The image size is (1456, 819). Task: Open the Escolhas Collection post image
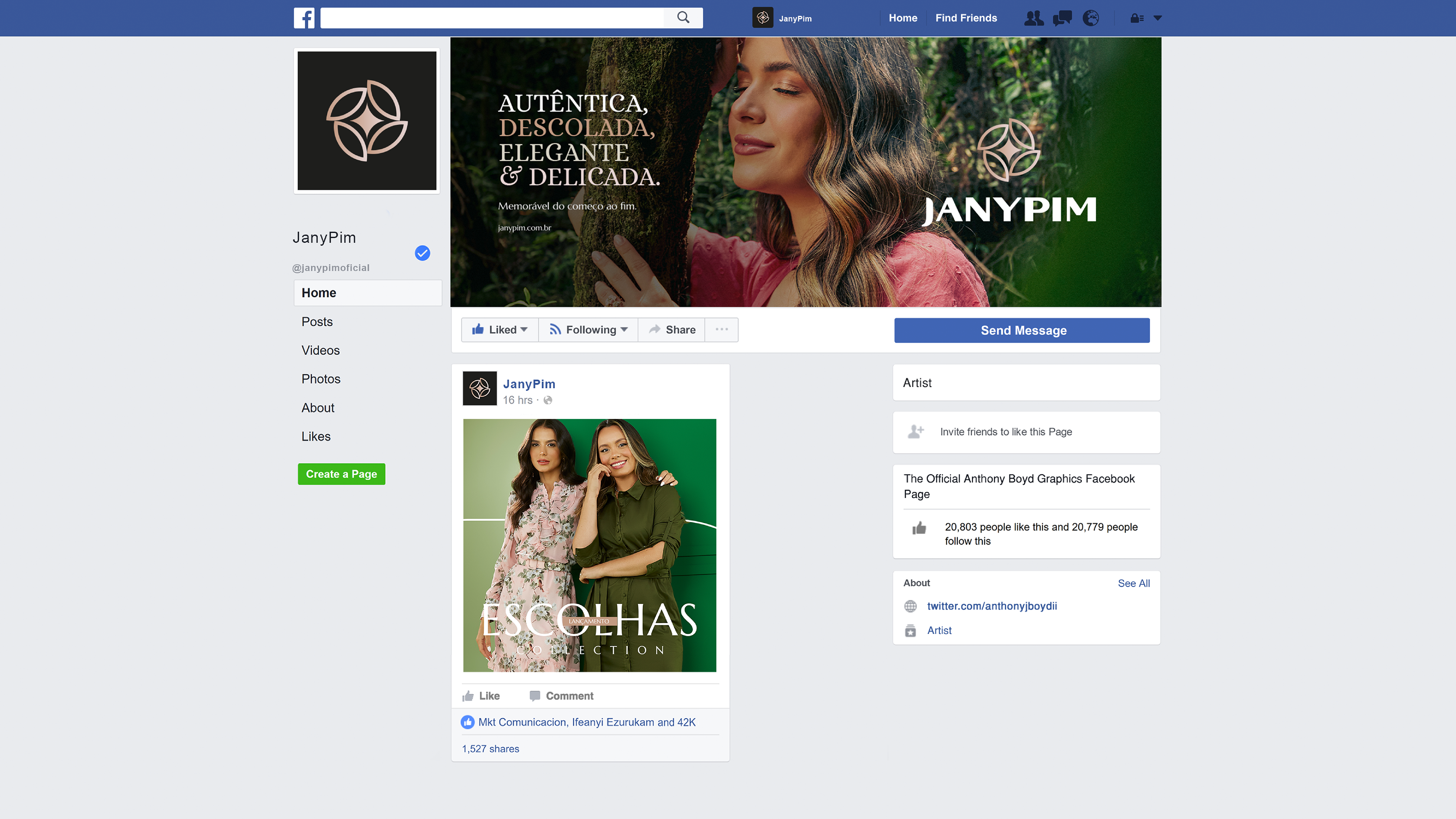coord(590,545)
